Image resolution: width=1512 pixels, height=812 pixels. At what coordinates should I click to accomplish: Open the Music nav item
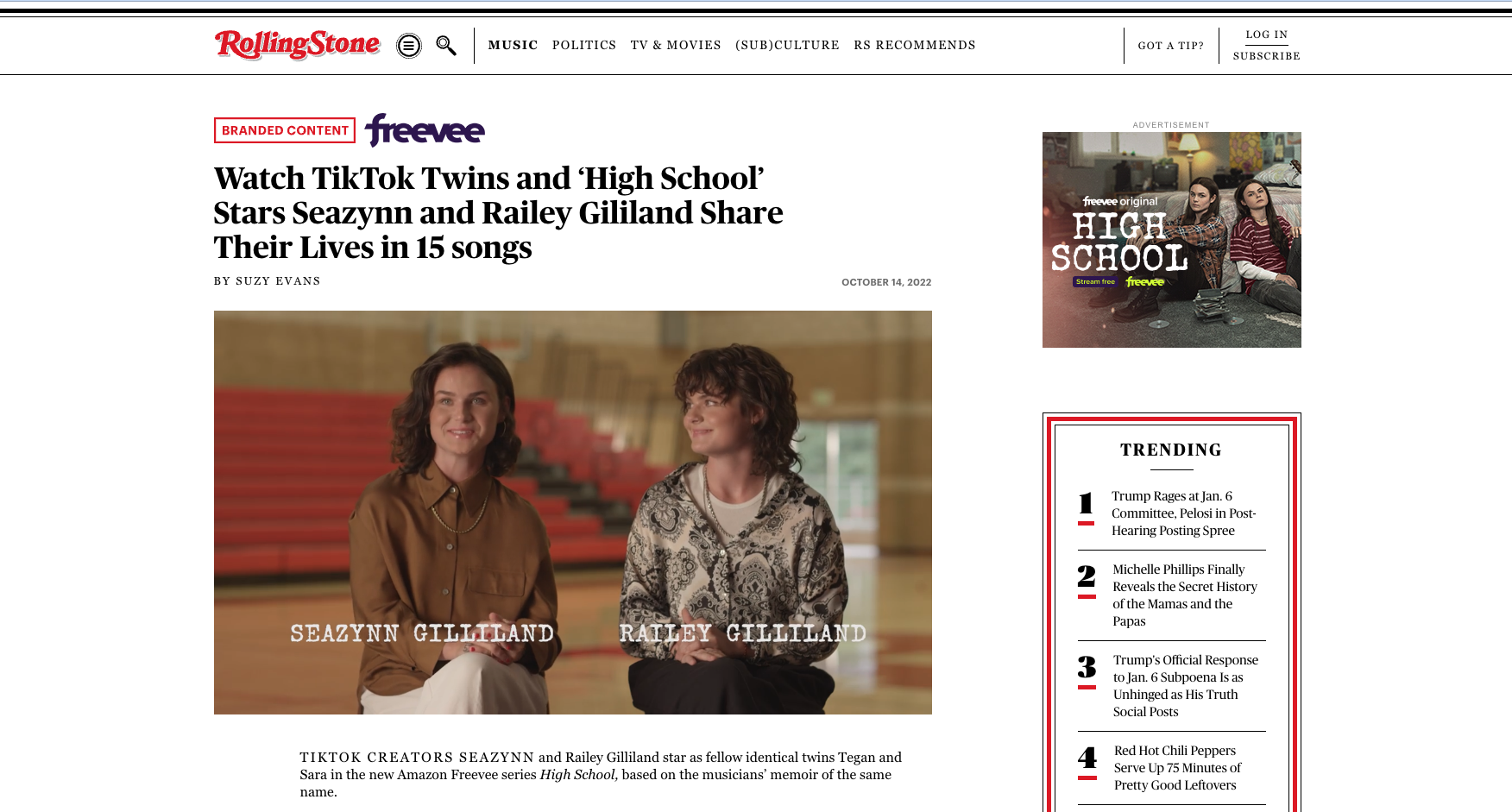pos(513,45)
